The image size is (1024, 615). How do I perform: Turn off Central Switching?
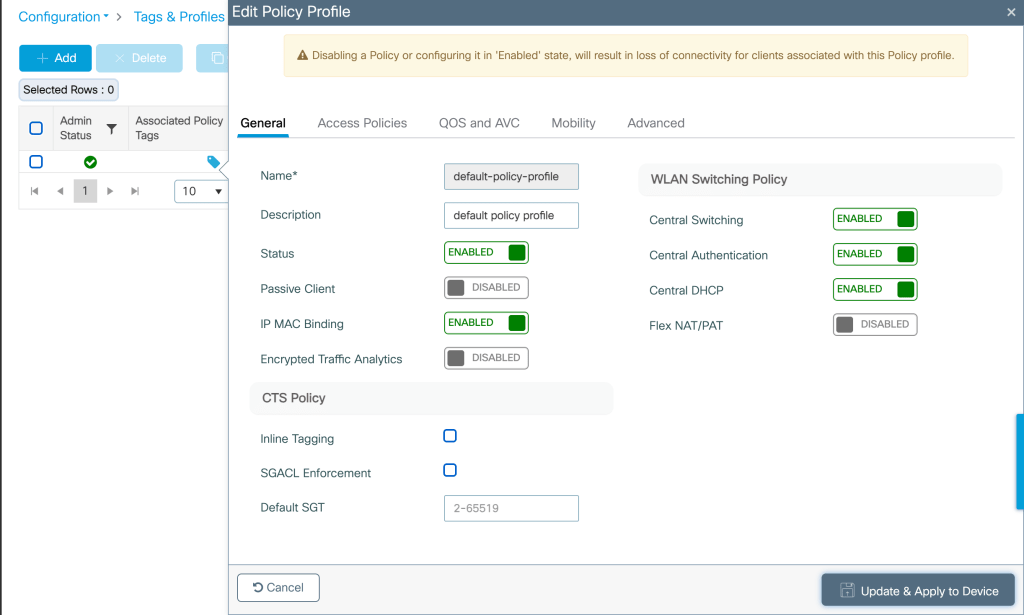875,219
